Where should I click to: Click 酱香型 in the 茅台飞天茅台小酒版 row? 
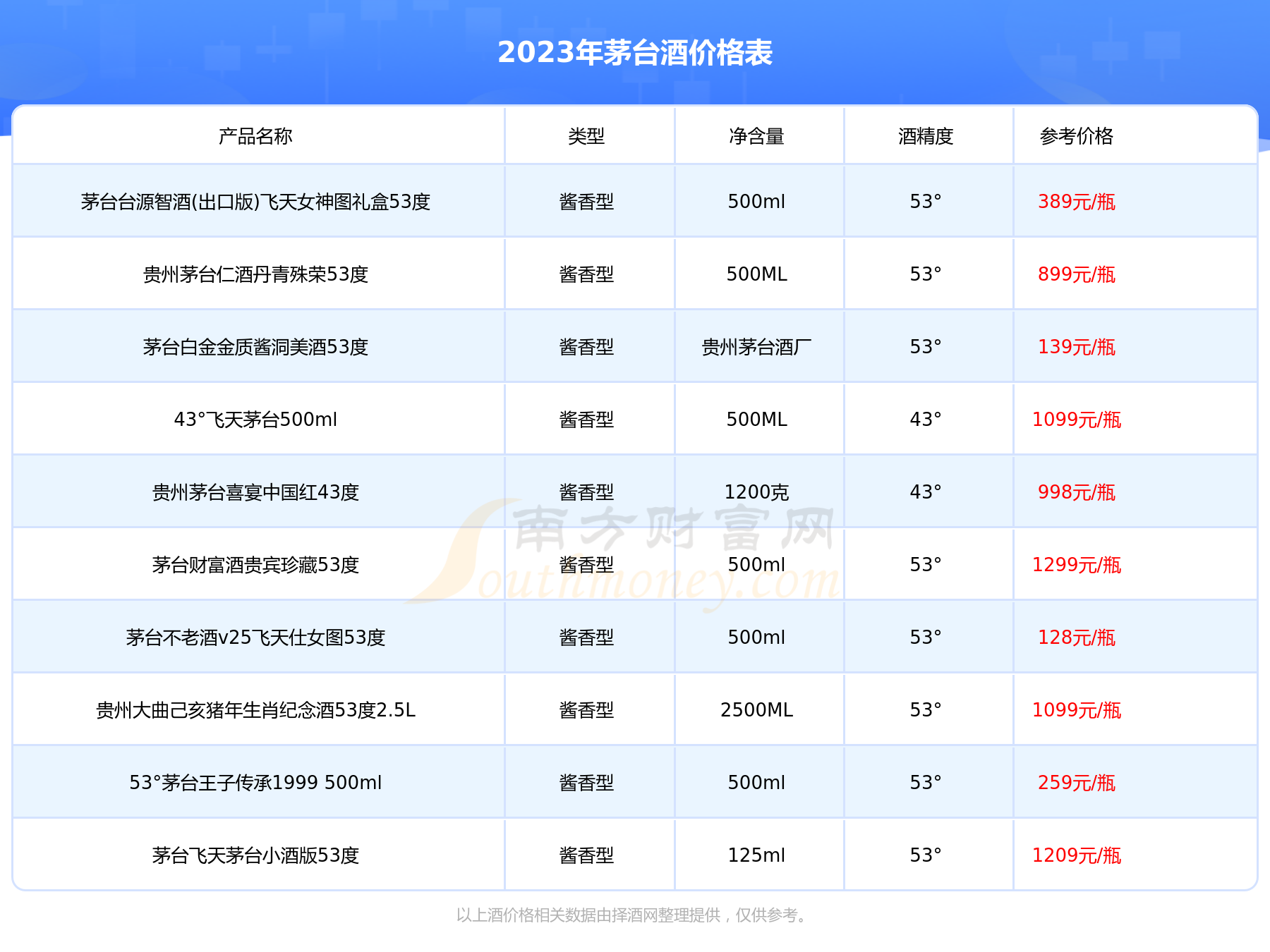(x=586, y=856)
